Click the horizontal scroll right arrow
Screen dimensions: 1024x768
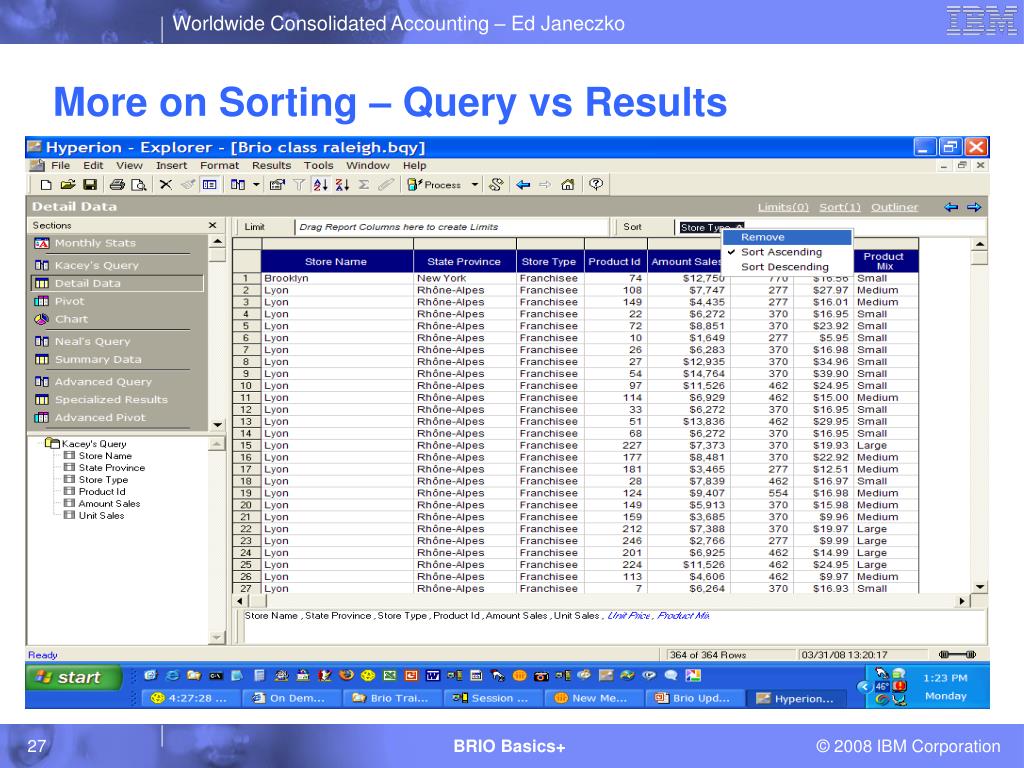[962, 601]
